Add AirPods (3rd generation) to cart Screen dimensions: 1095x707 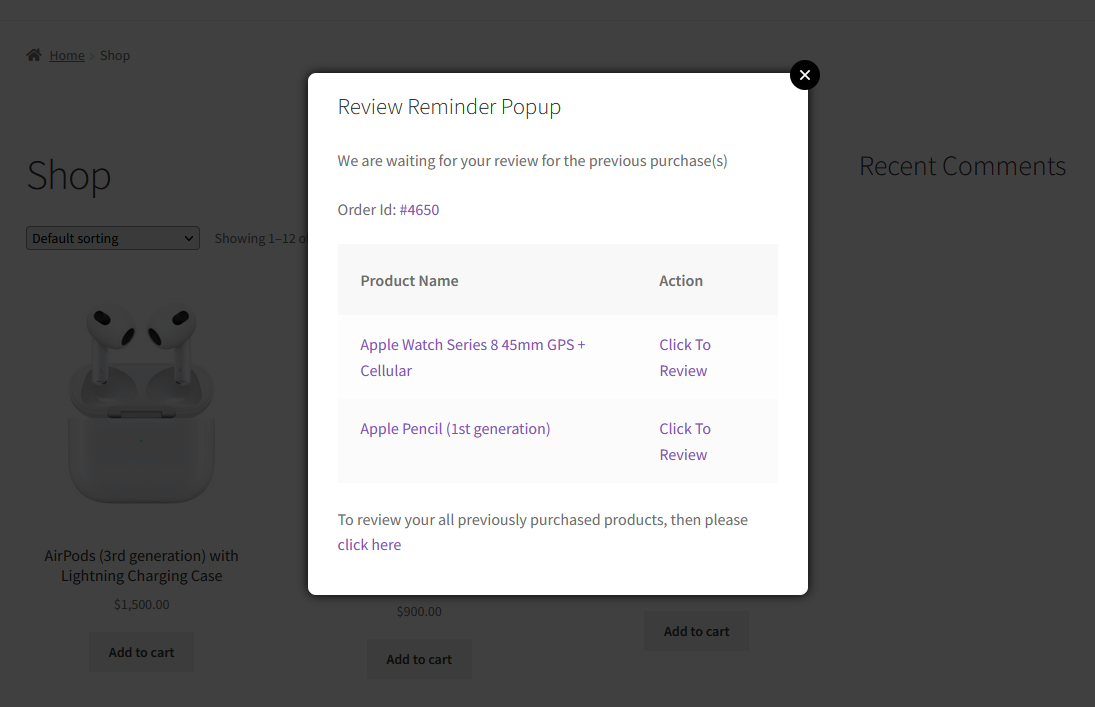coord(141,651)
